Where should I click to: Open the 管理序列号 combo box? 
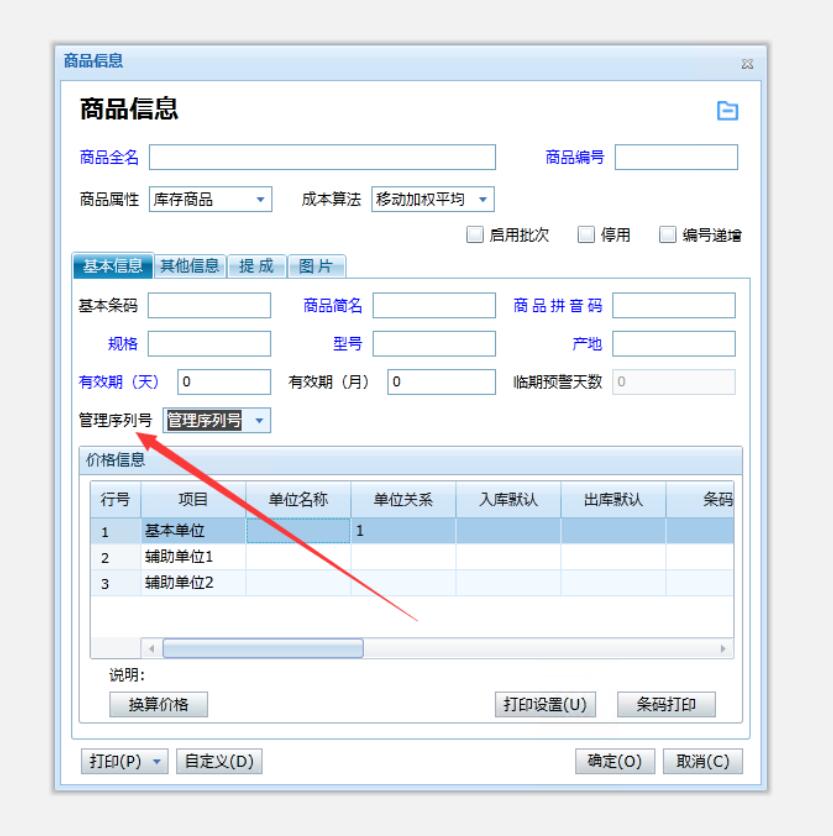click(x=259, y=420)
